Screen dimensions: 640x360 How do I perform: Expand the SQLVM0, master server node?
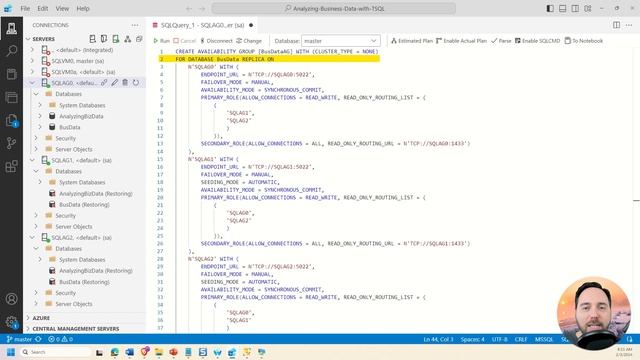[x=32, y=61]
